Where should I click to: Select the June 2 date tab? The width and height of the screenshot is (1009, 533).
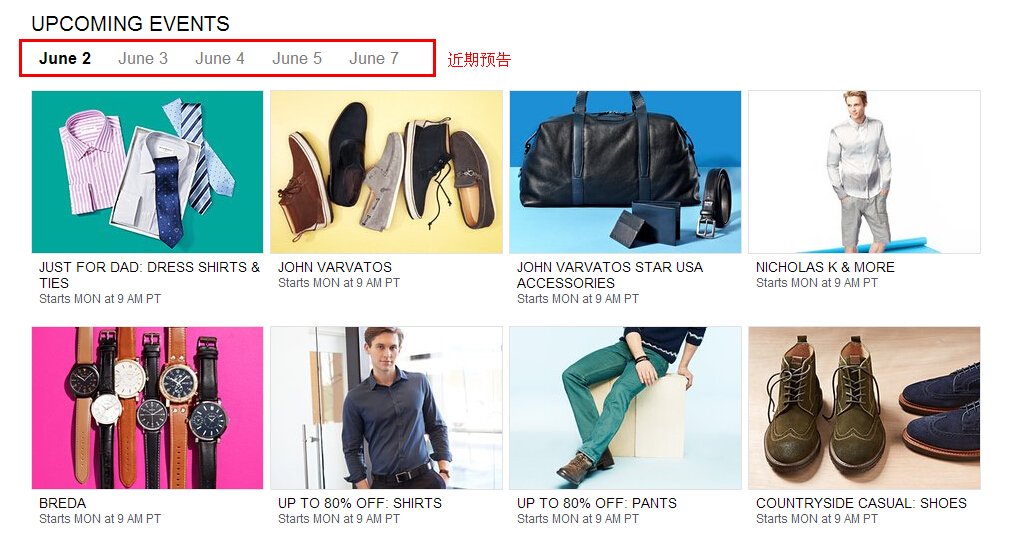pos(65,59)
